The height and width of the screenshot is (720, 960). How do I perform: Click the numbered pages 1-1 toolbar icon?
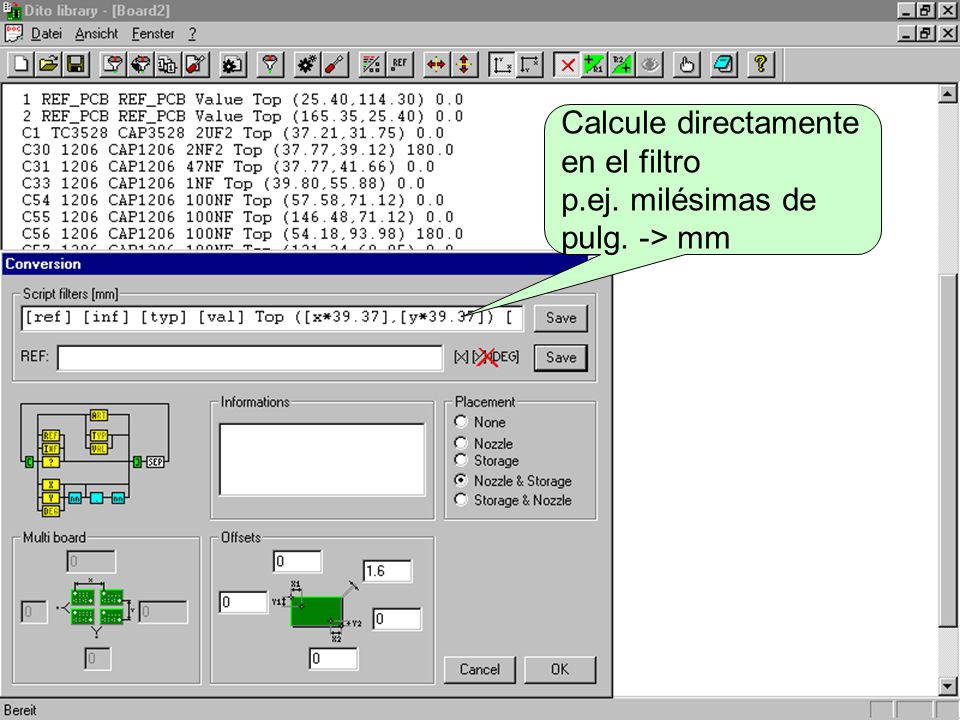(167, 64)
